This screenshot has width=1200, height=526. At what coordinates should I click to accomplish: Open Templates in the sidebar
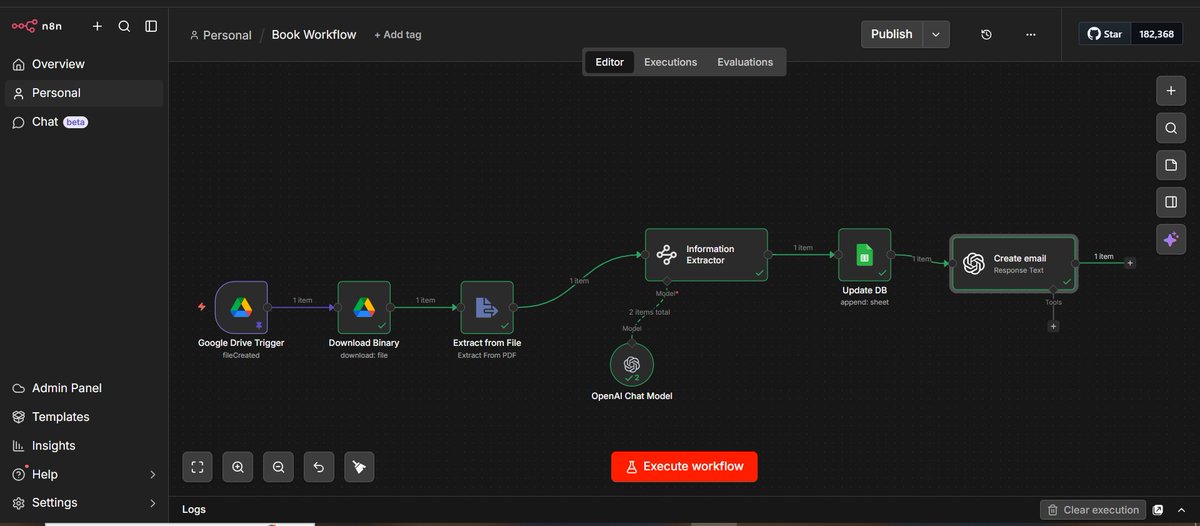click(x=84, y=417)
